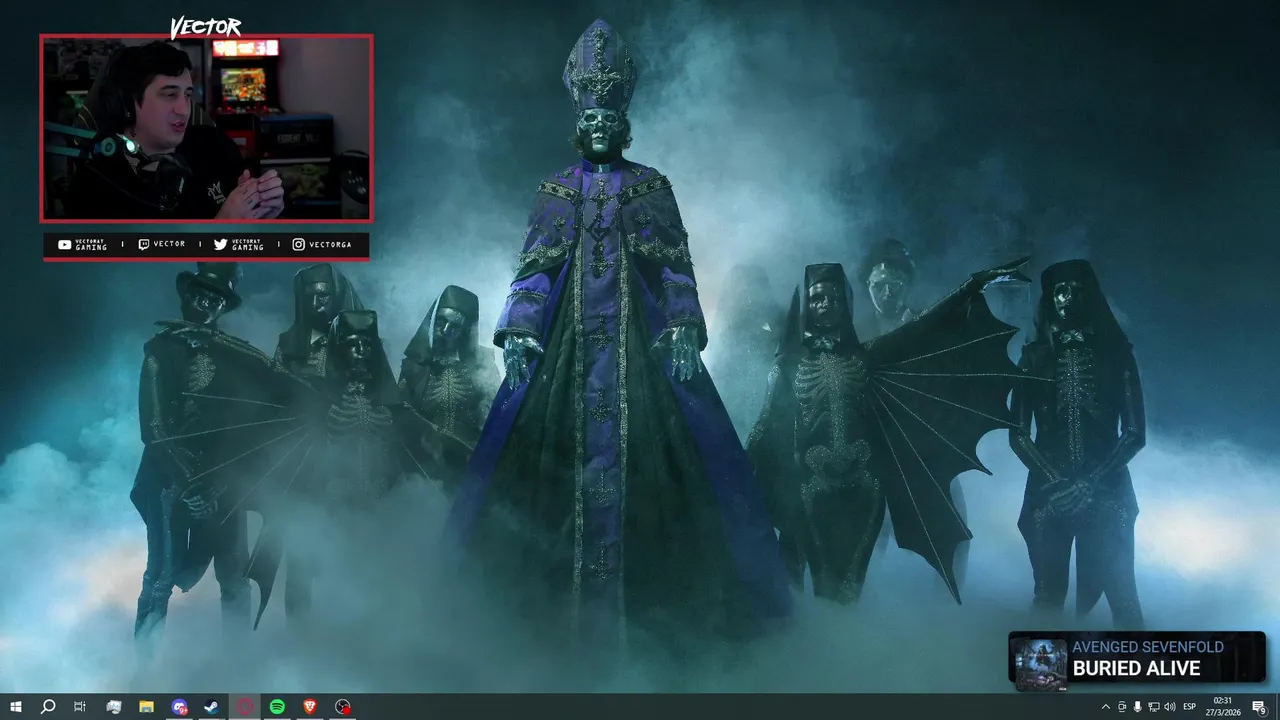Click the Twitter bird icon in social bar
Viewport: 1280px width, 720px height.
tap(220, 244)
